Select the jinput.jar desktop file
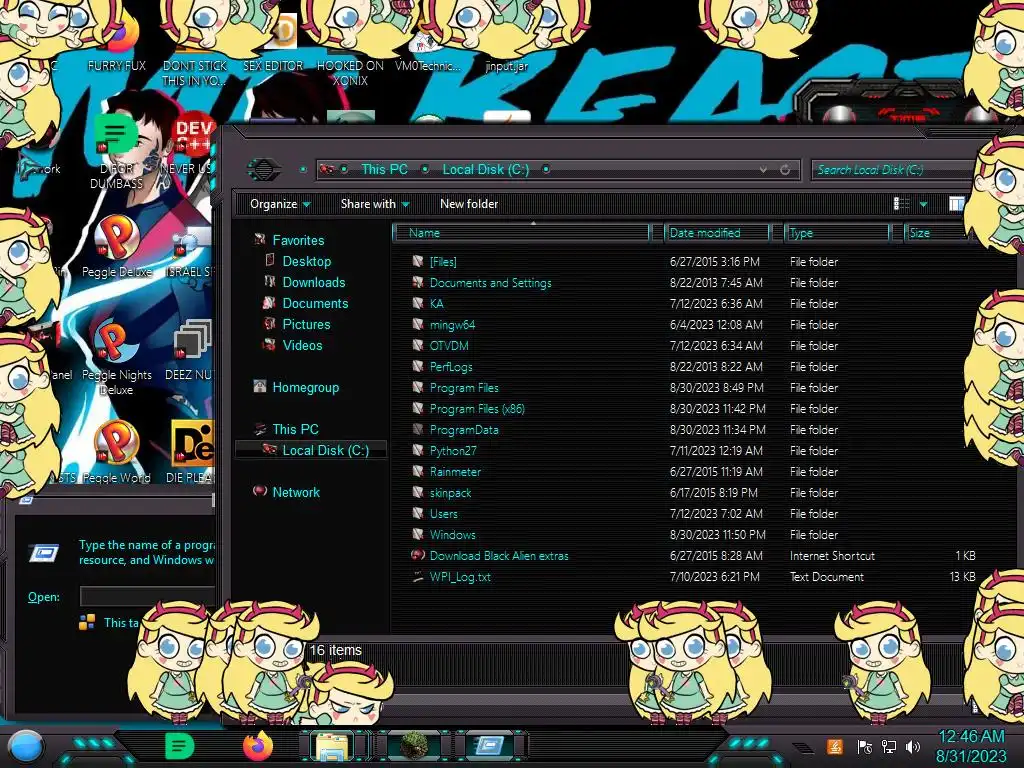This screenshot has width=1024, height=768. 507,66
